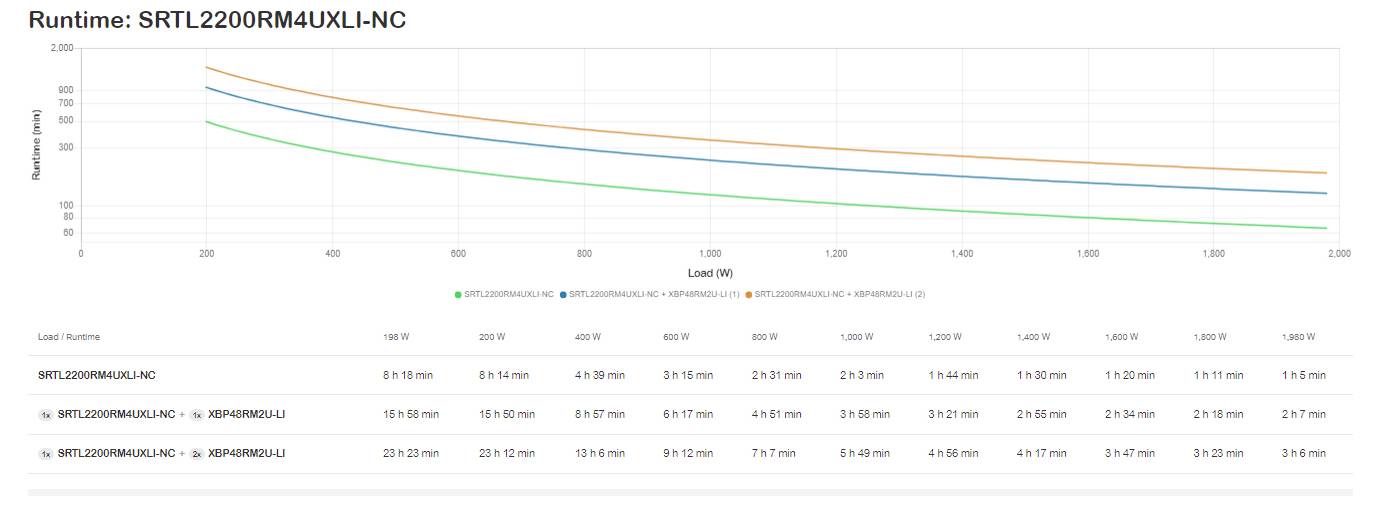Click the '13 h 6 min' cell

pyautogui.click(x=600, y=453)
